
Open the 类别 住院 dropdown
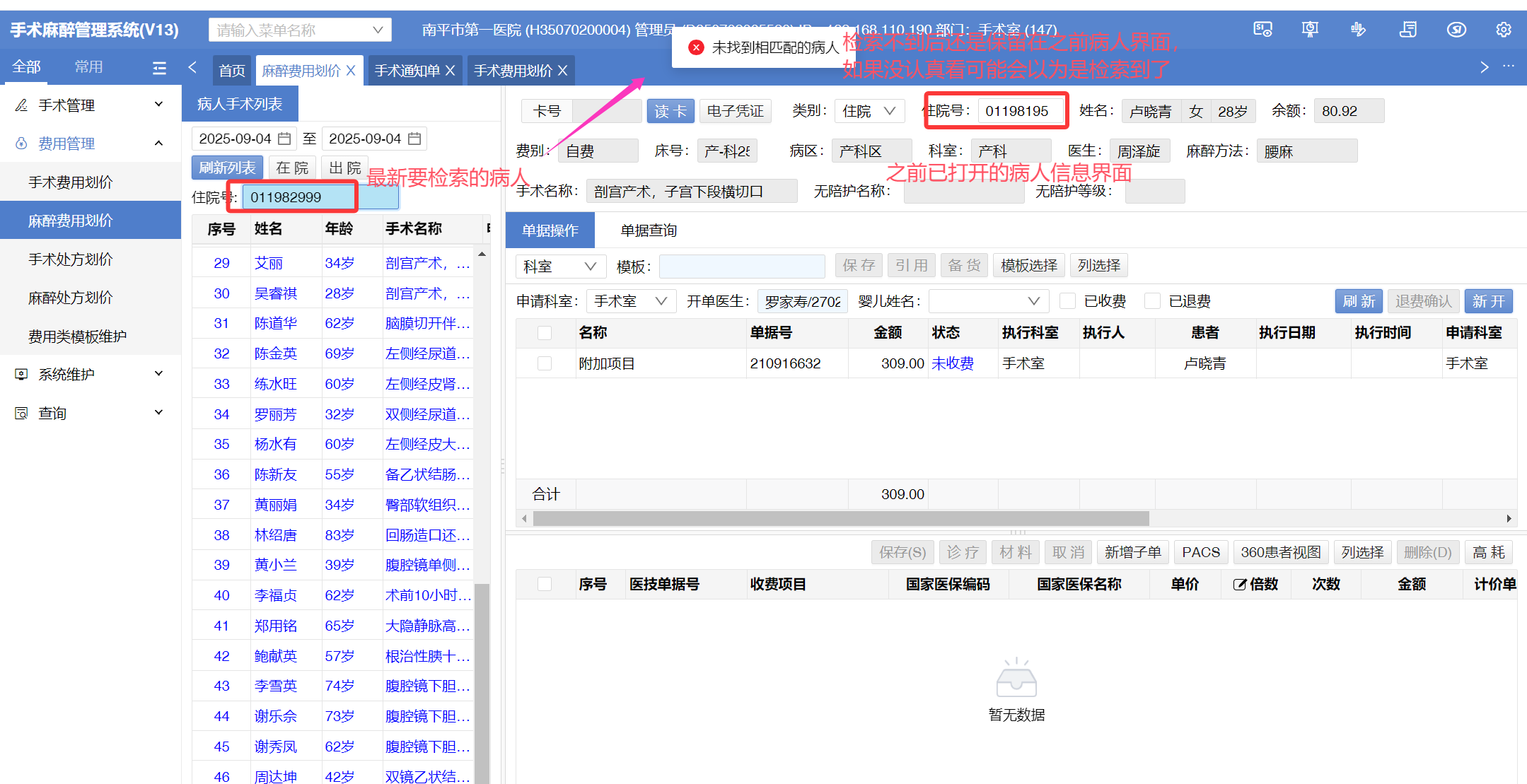point(869,111)
